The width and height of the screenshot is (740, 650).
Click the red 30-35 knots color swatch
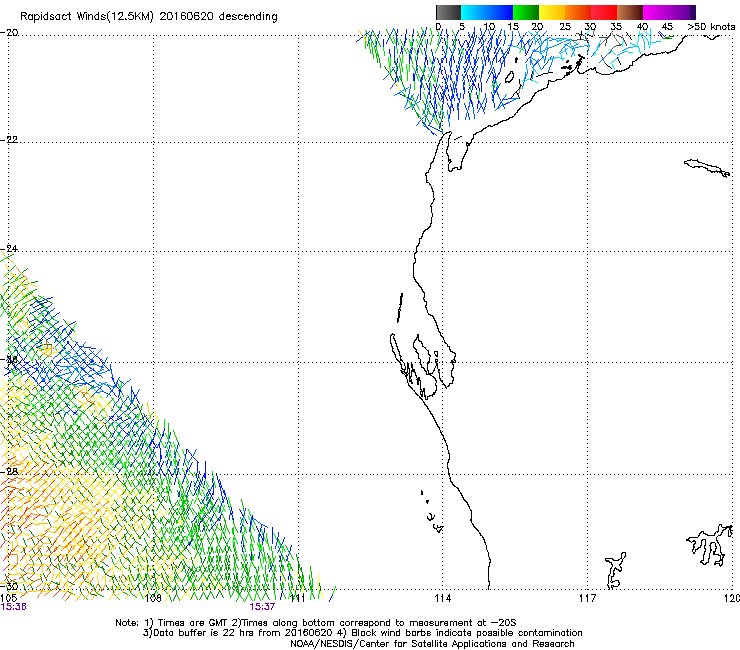coord(604,12)
